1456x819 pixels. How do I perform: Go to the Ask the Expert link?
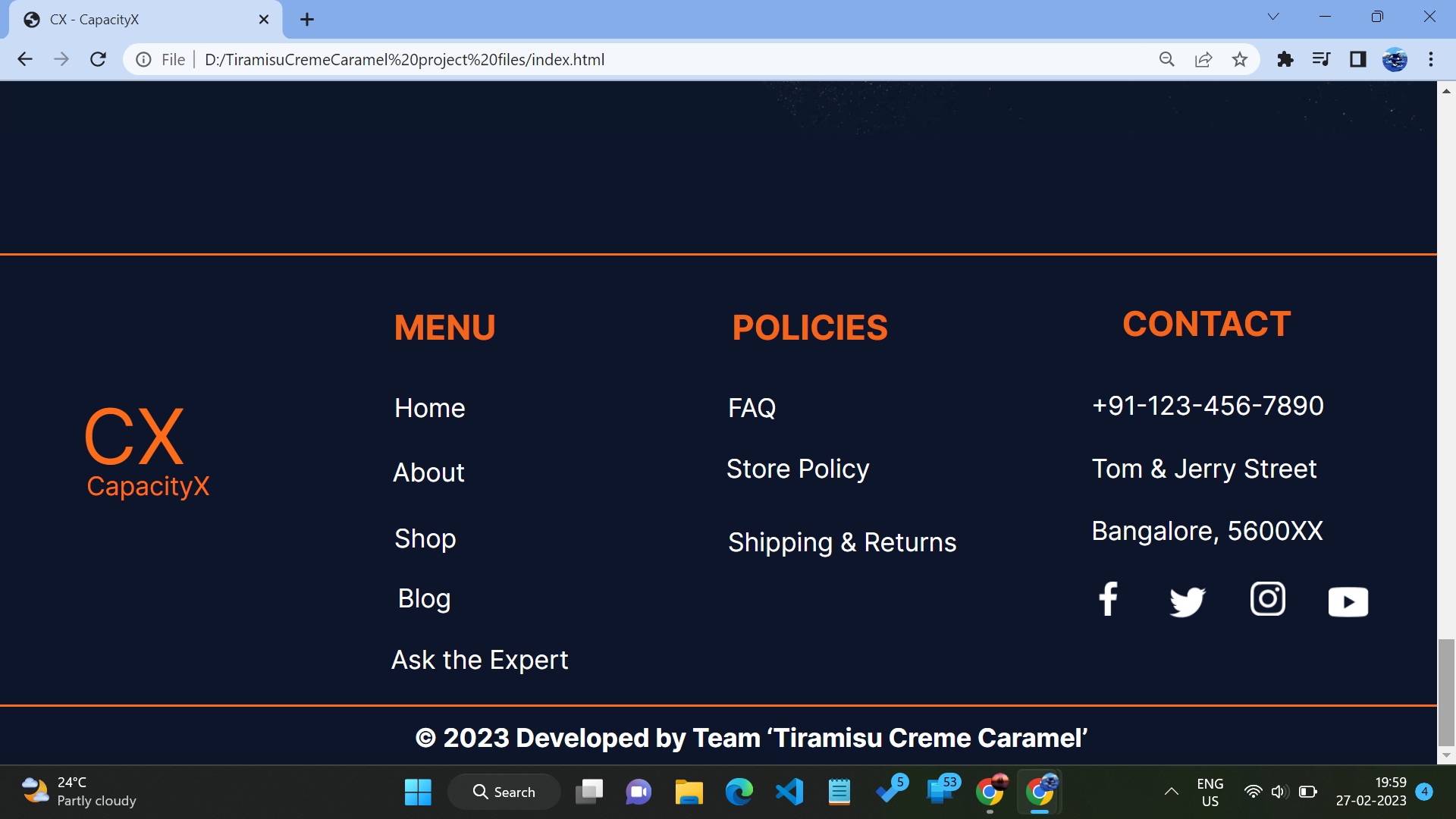click(479, 660)
